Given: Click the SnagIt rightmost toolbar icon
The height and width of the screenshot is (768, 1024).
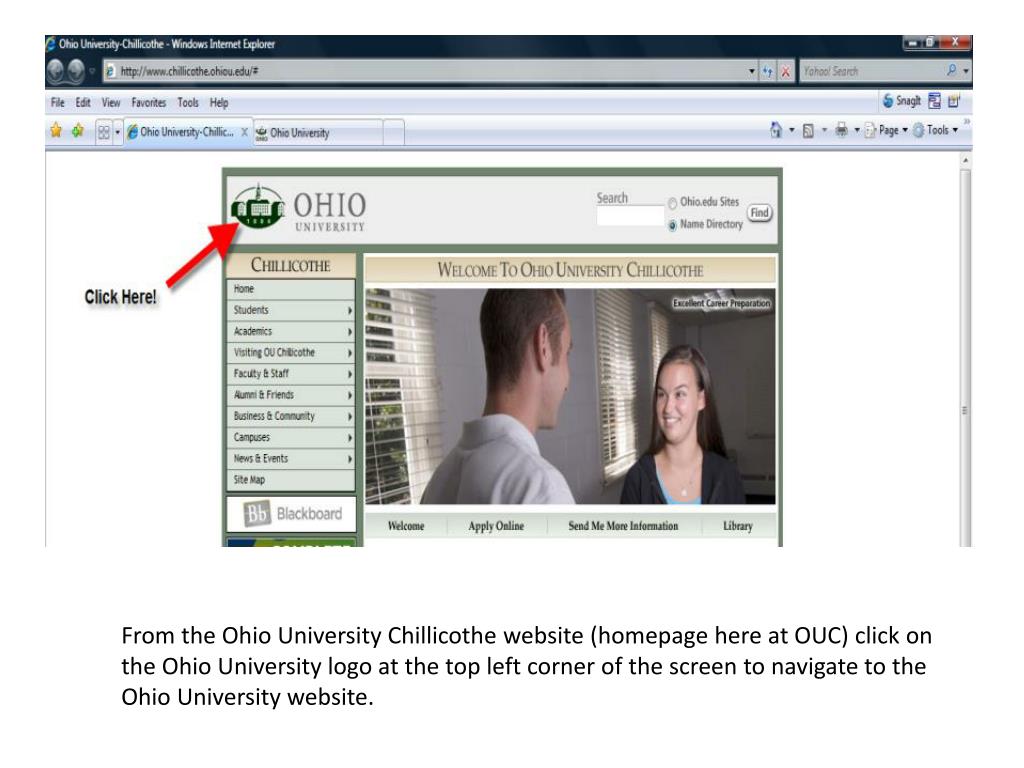Looking at the screenshot, I should click(954, 101).
